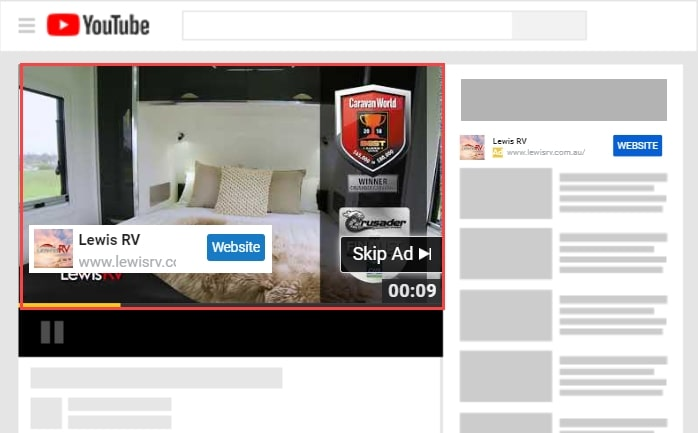Click the www.lewisrv.co URL in the video overlay
This screenshot has height=433, width=698.
pos(127,262)
